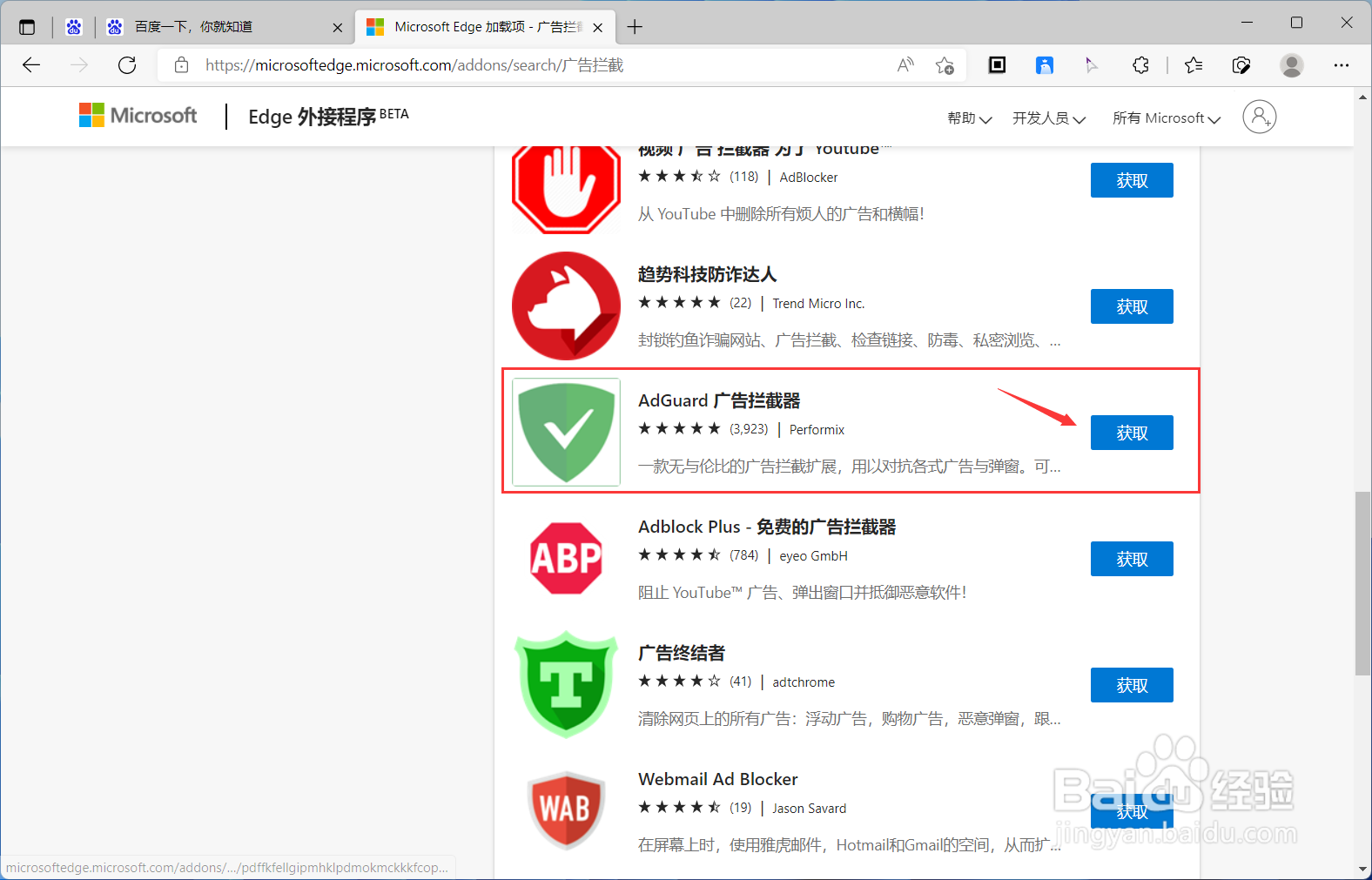Open the Read aloud icon

905,65
